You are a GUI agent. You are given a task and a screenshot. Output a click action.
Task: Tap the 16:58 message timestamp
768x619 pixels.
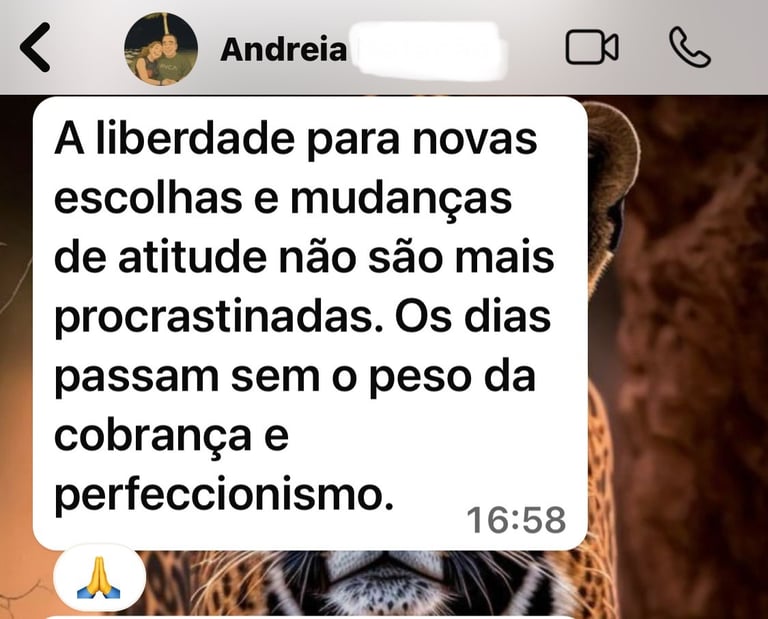[x=516, y=520]
